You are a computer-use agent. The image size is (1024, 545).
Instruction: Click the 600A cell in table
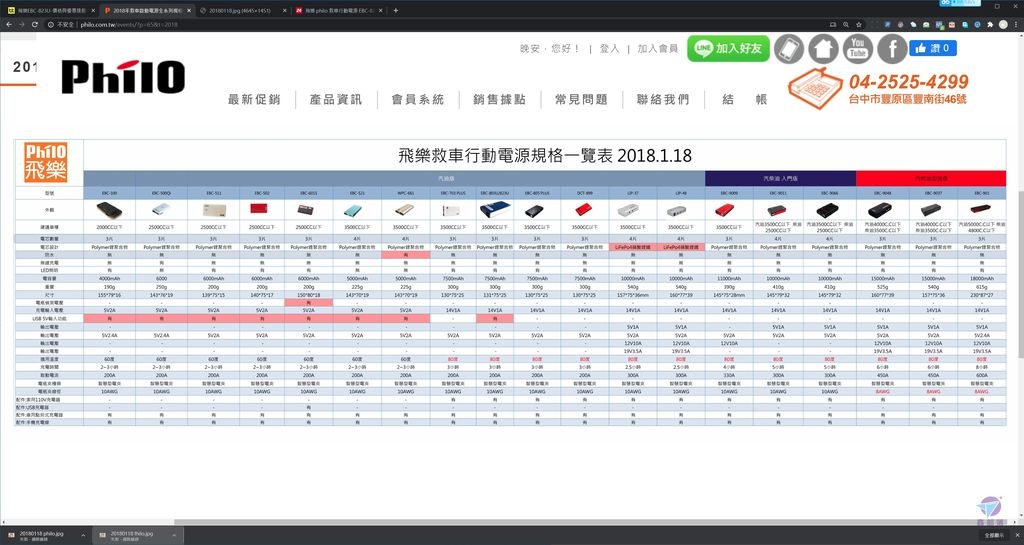(x=982, y=375)
